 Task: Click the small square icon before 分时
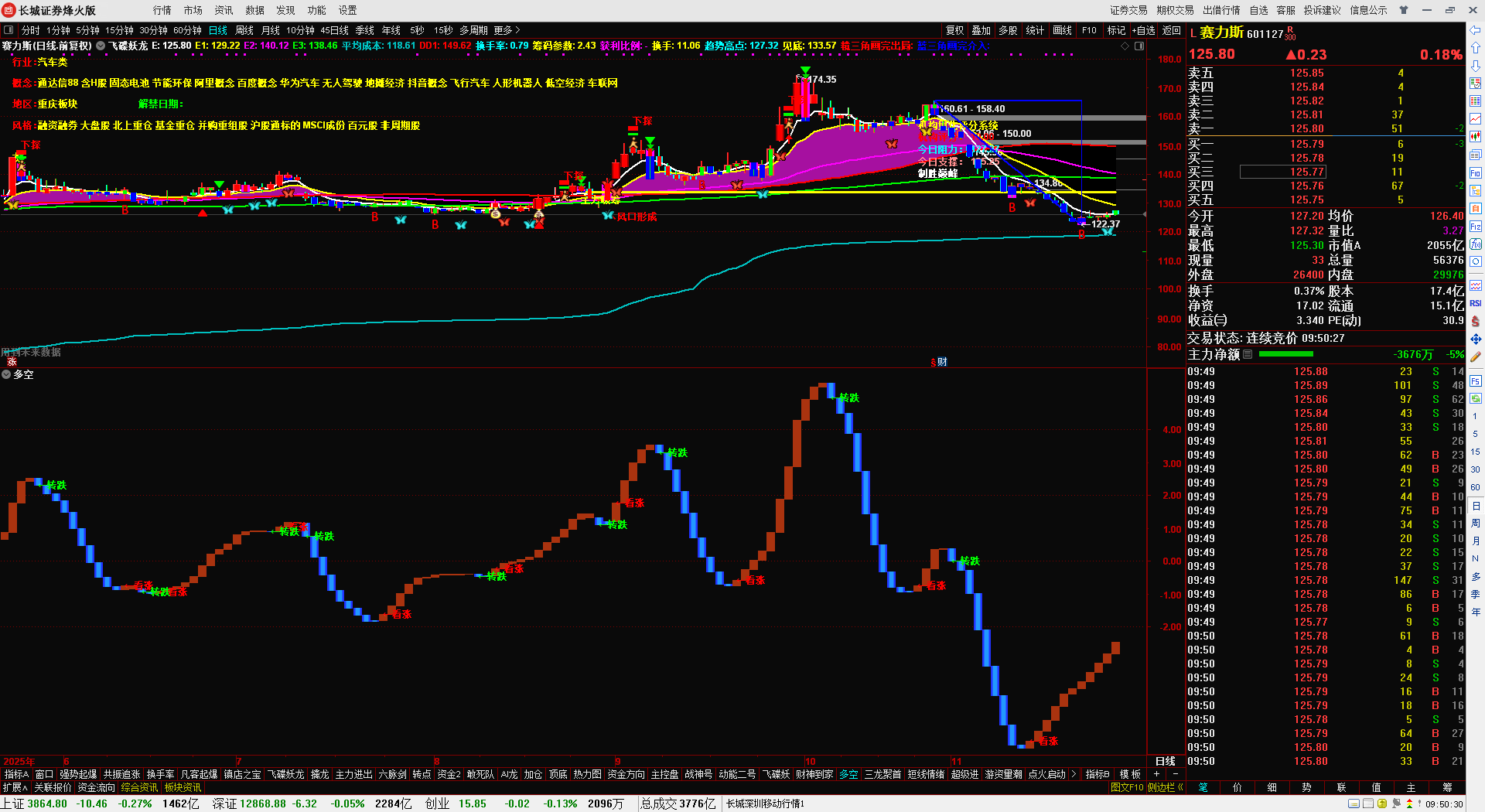[9, 30]
